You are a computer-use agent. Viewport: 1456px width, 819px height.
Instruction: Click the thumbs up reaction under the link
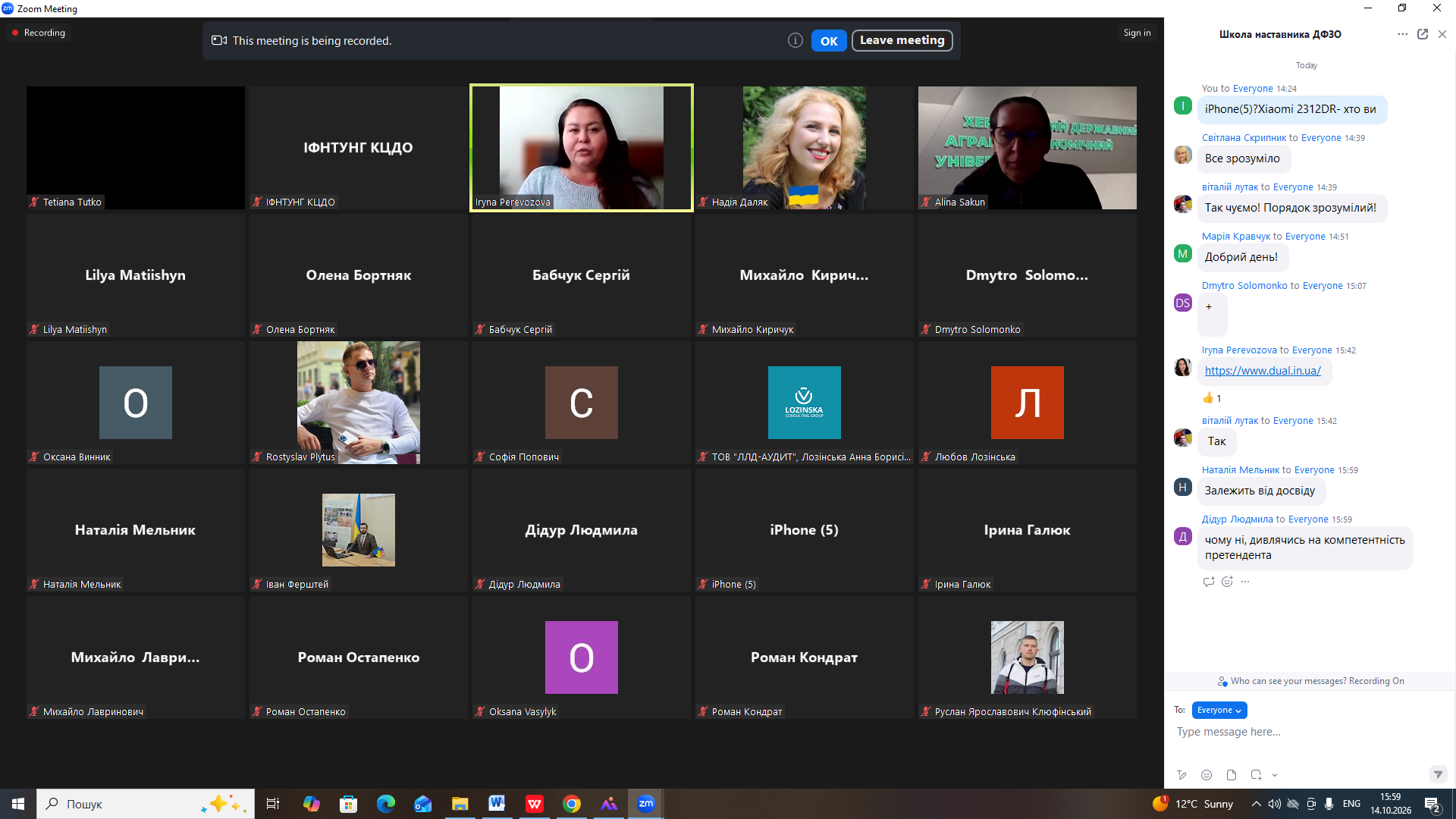pos(1211,398)
